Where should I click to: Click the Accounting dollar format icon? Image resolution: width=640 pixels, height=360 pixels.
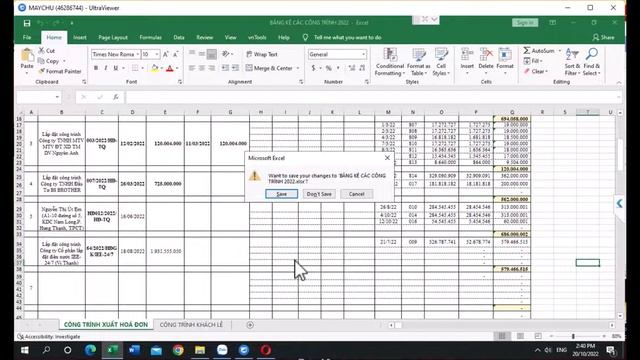coord(313,68)
